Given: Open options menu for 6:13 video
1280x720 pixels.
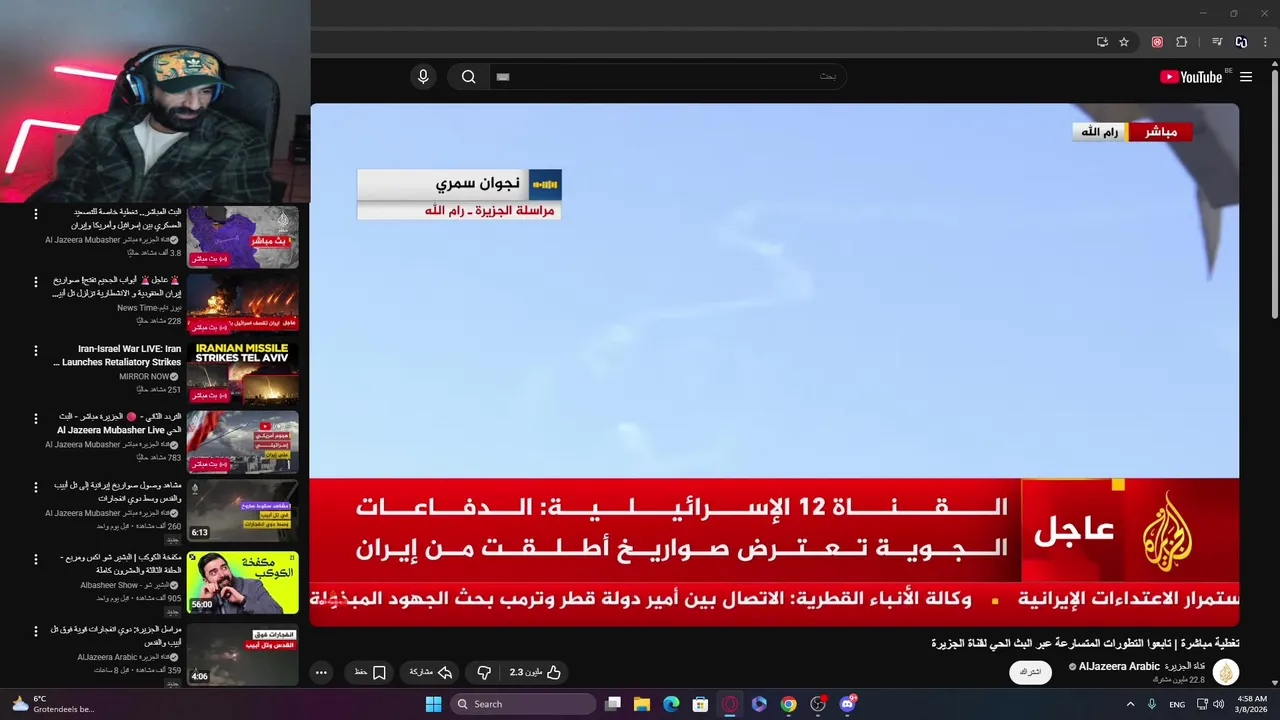Looking at the screenshot, I should pyautogui.click(x=36, y=487).
